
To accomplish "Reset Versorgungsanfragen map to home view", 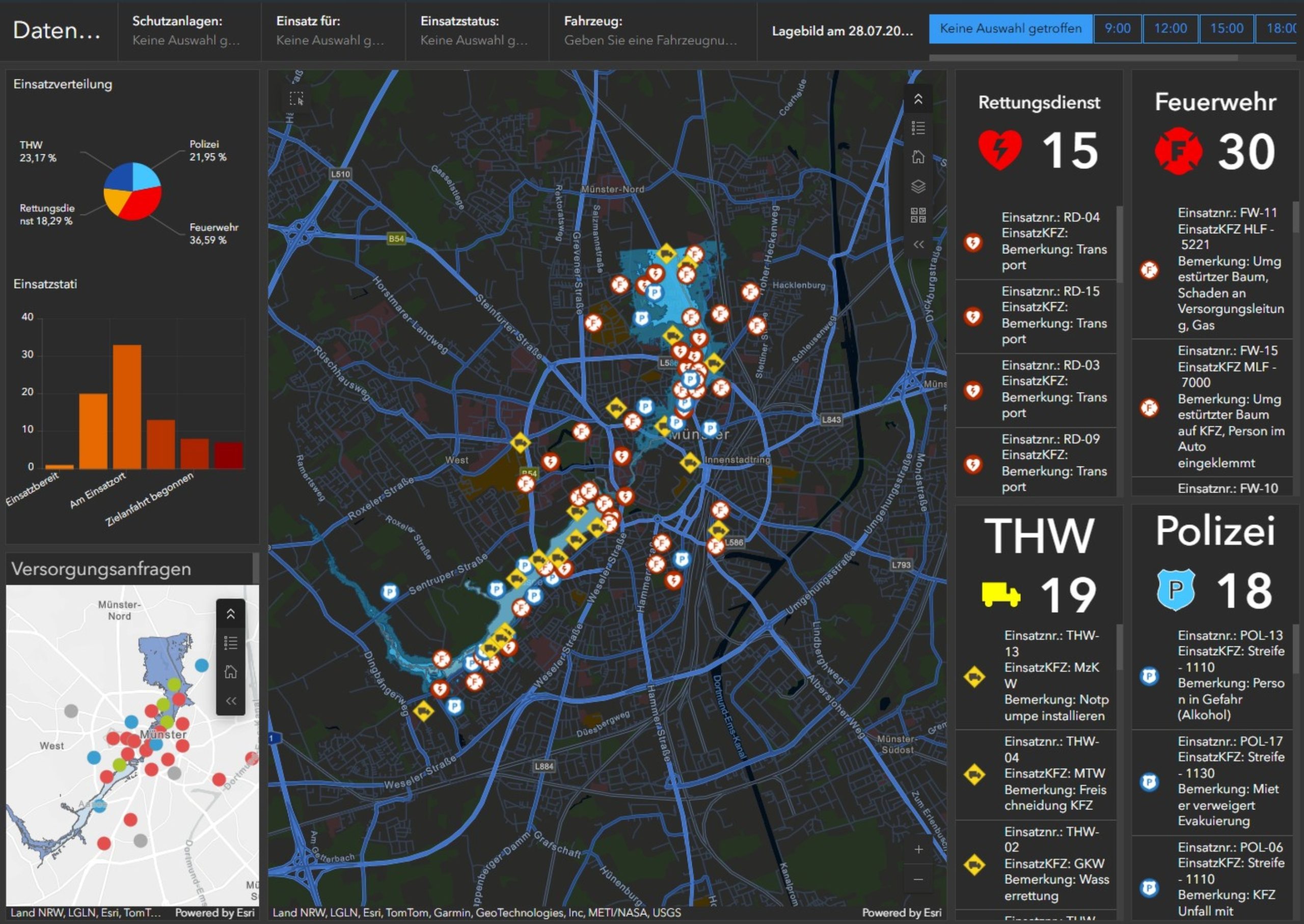I will (230, 672).
